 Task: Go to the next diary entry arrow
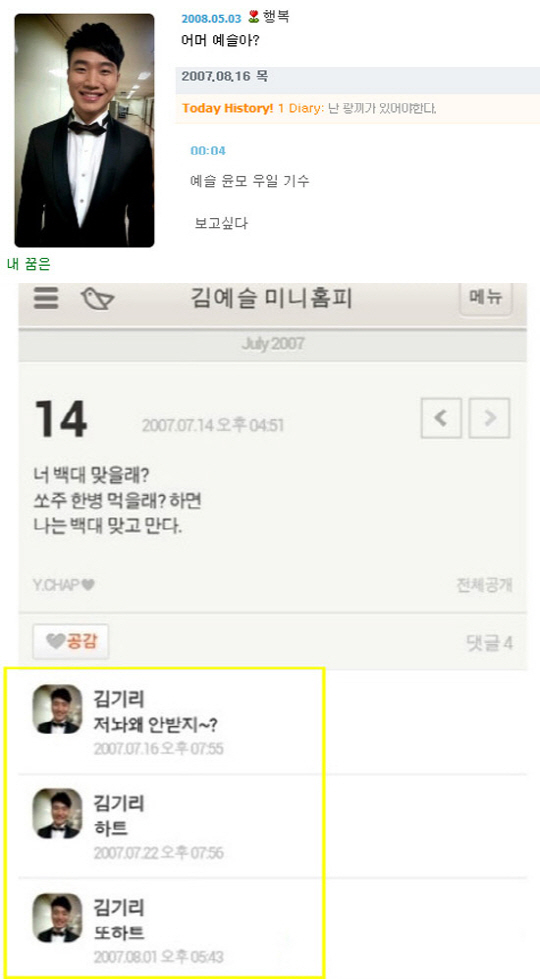489,418
